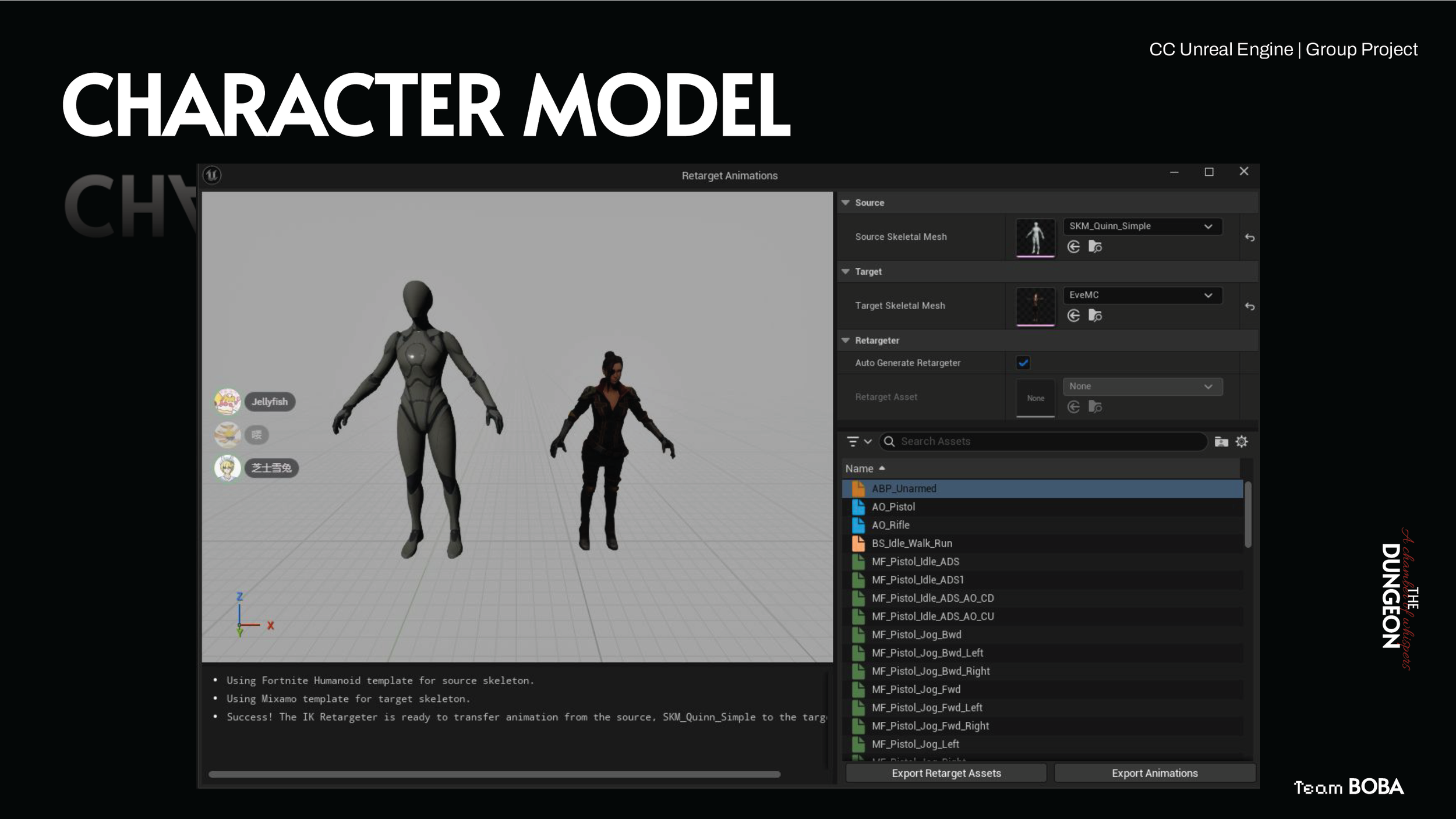
Task: Select ABP_Unarmed in the asset list
Action: tap(1042, 488)
